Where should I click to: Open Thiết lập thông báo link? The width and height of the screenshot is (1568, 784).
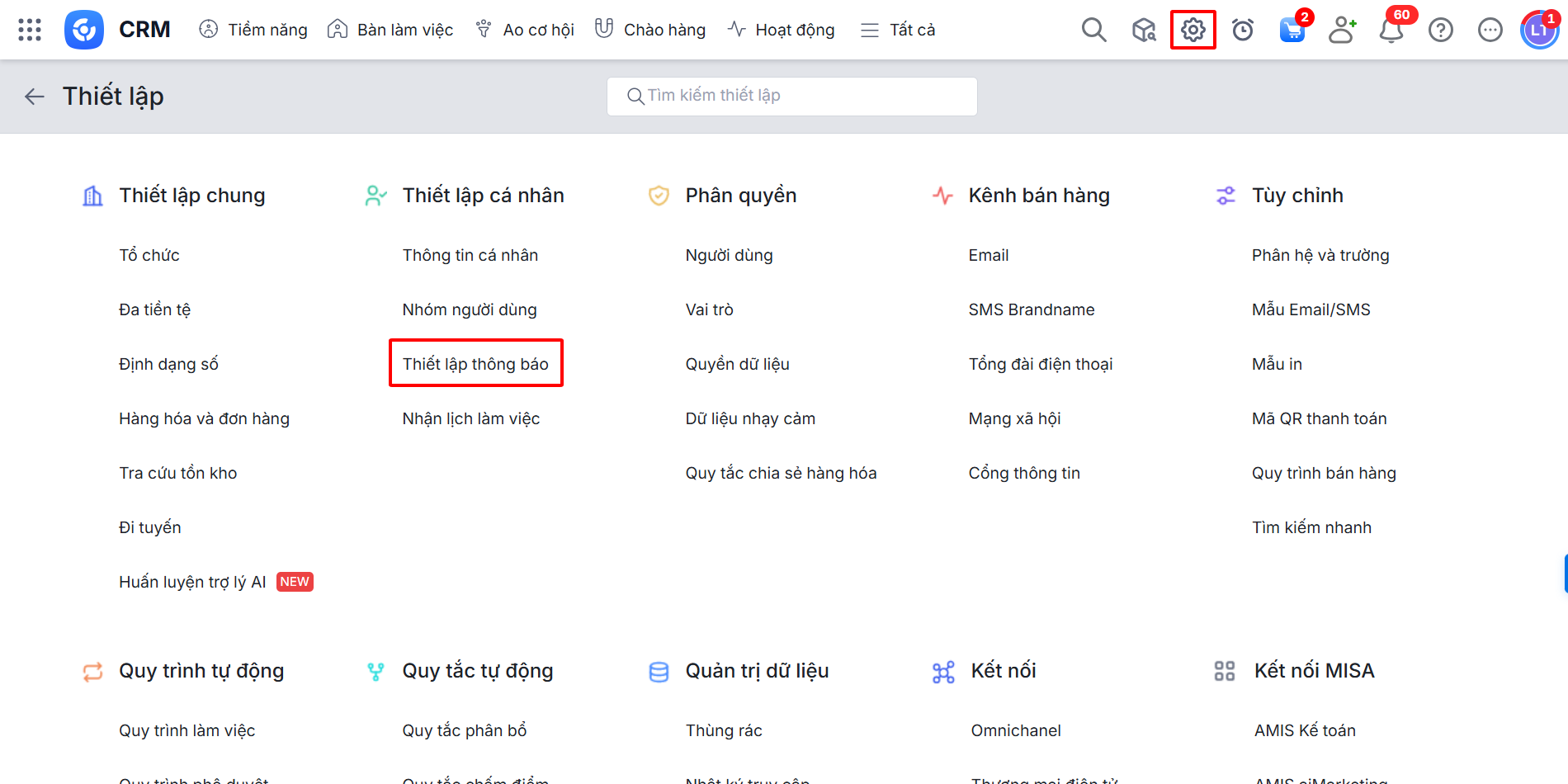pos(475,364)
